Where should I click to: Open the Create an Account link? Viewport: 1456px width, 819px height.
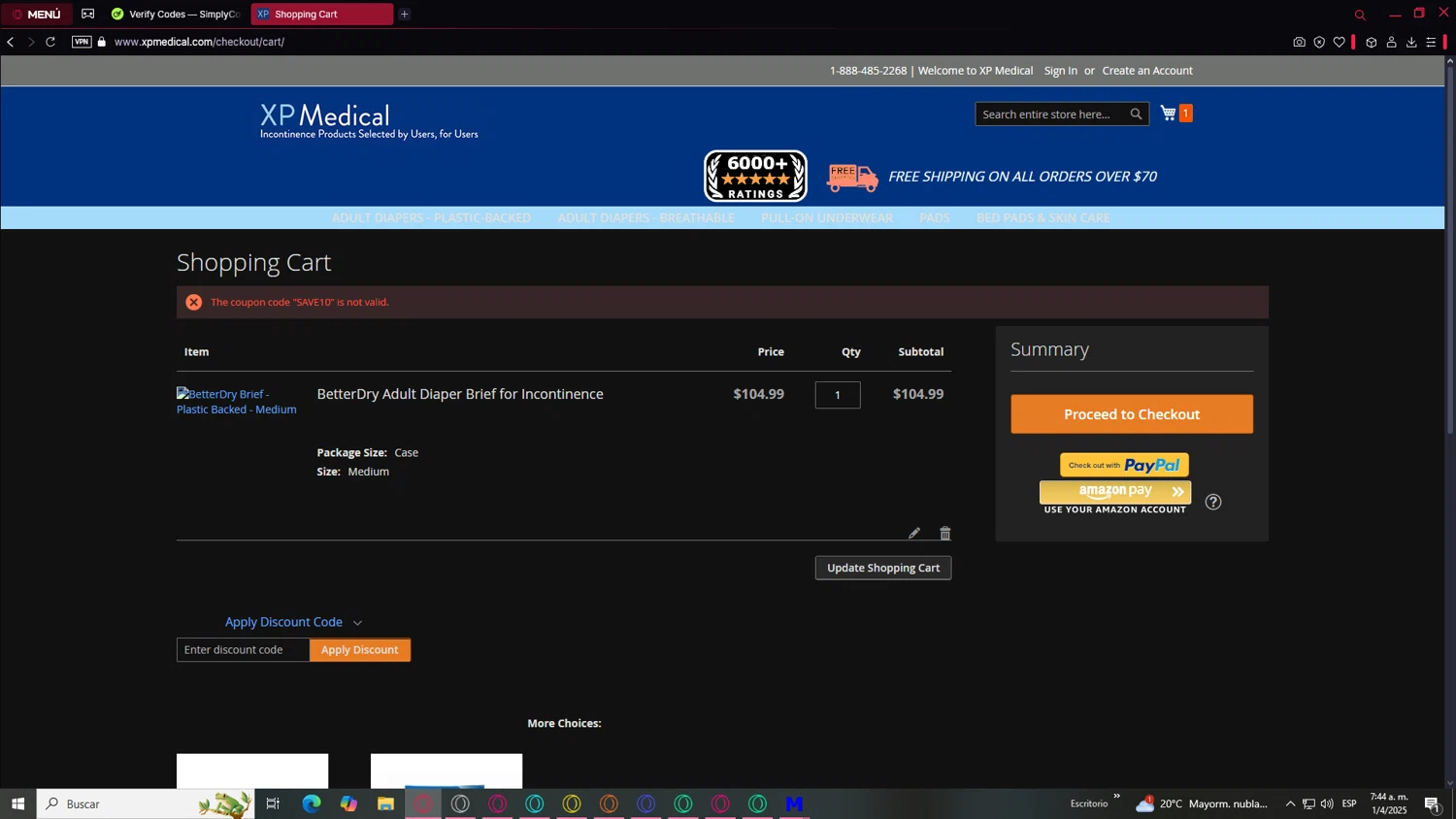click(1147, 71)
